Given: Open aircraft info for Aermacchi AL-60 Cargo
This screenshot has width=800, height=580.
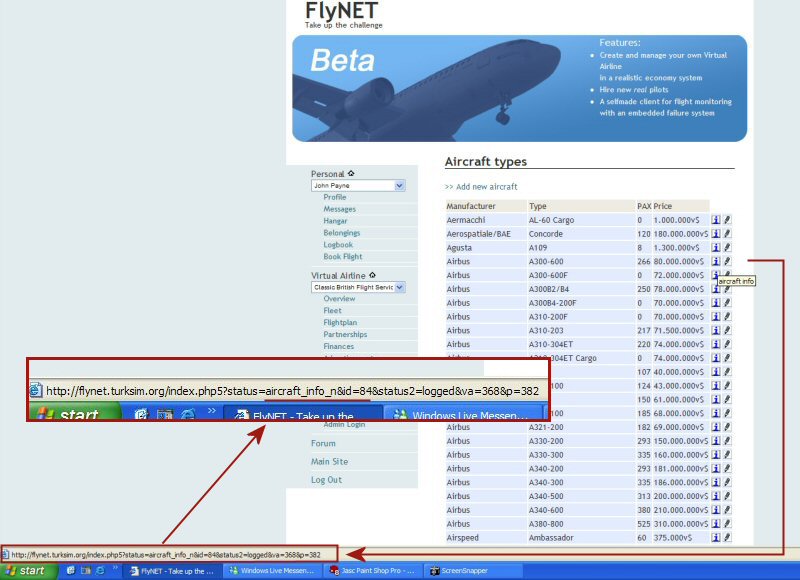Looking at the screenshot, I should (716, 220).
